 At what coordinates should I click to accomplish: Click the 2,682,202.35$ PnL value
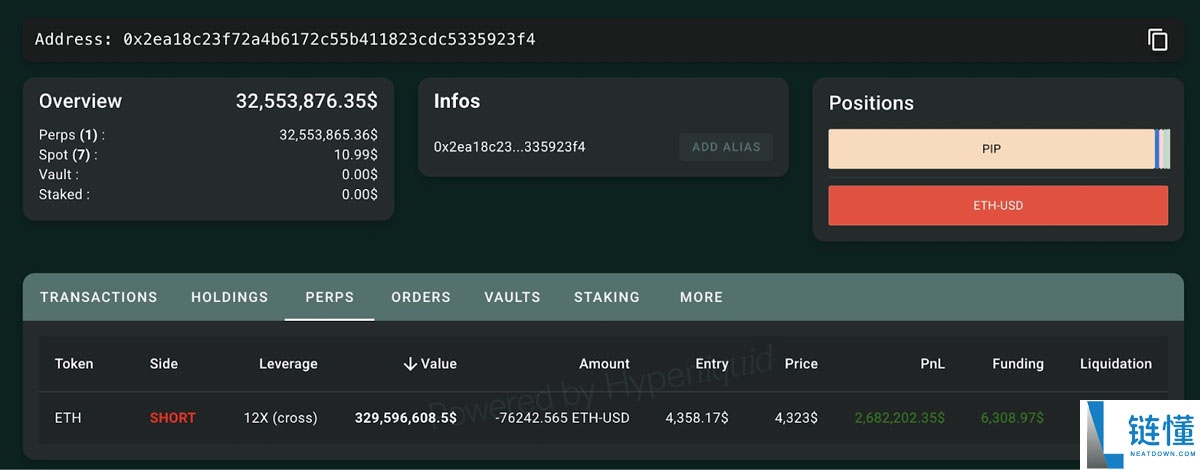click(900, 418)
